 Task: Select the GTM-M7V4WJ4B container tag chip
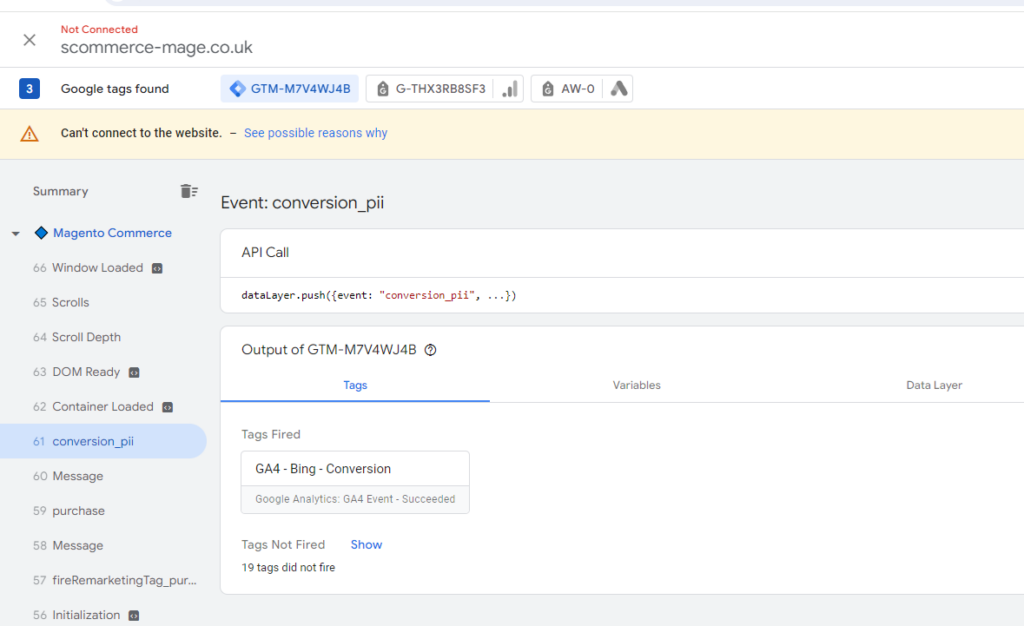pyautogui.click(x=289, y=89)
